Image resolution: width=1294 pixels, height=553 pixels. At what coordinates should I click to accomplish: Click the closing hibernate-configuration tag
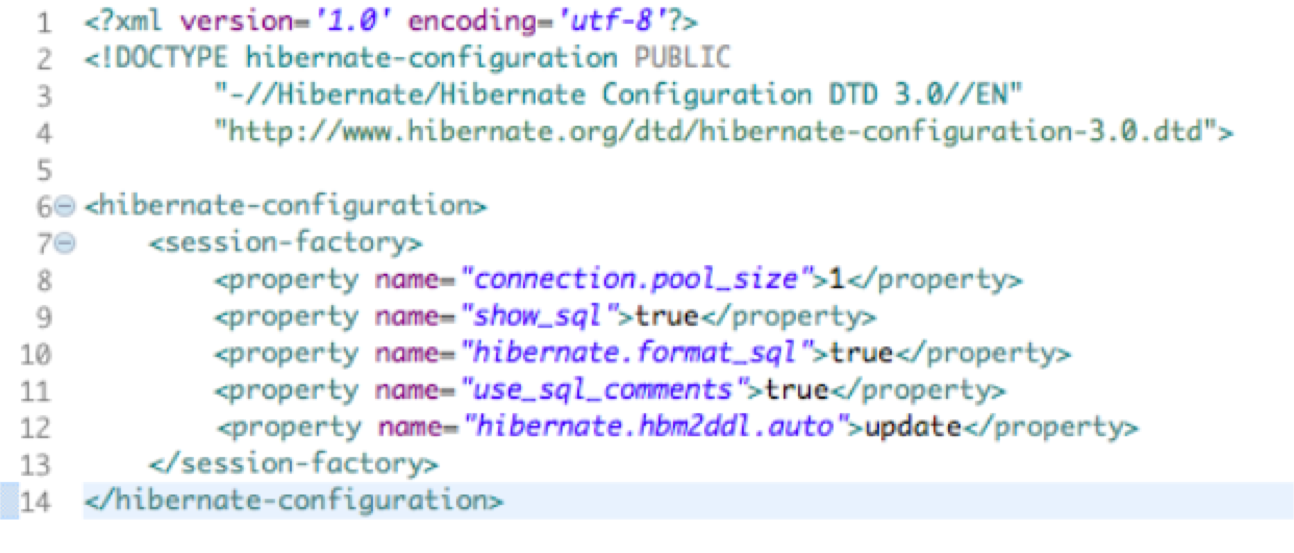(x=293, y=500)
